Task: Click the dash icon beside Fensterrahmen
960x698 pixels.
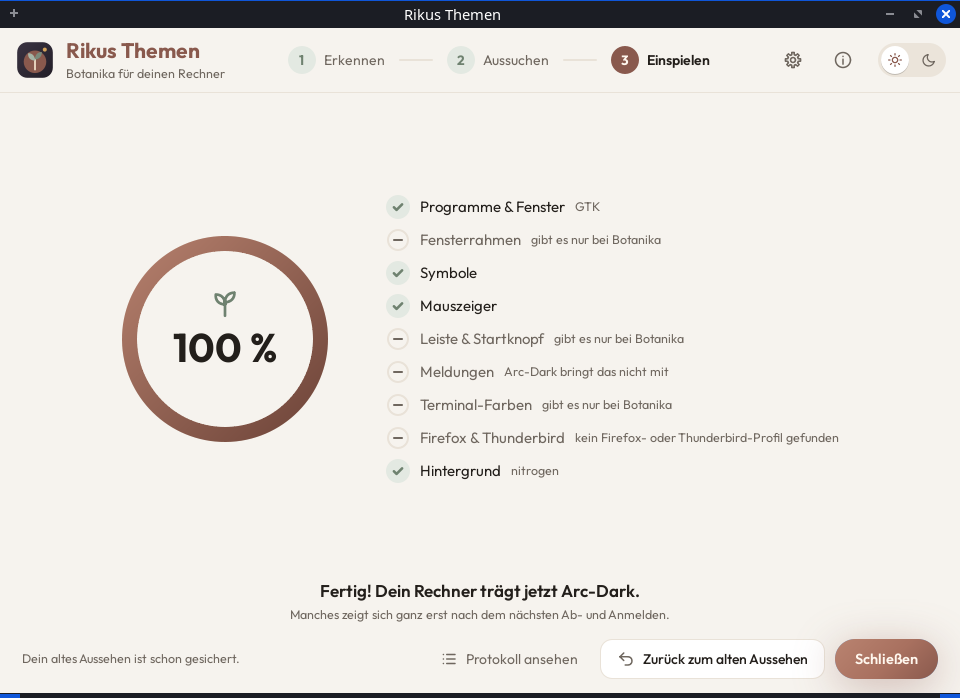Action: point(398,240)
